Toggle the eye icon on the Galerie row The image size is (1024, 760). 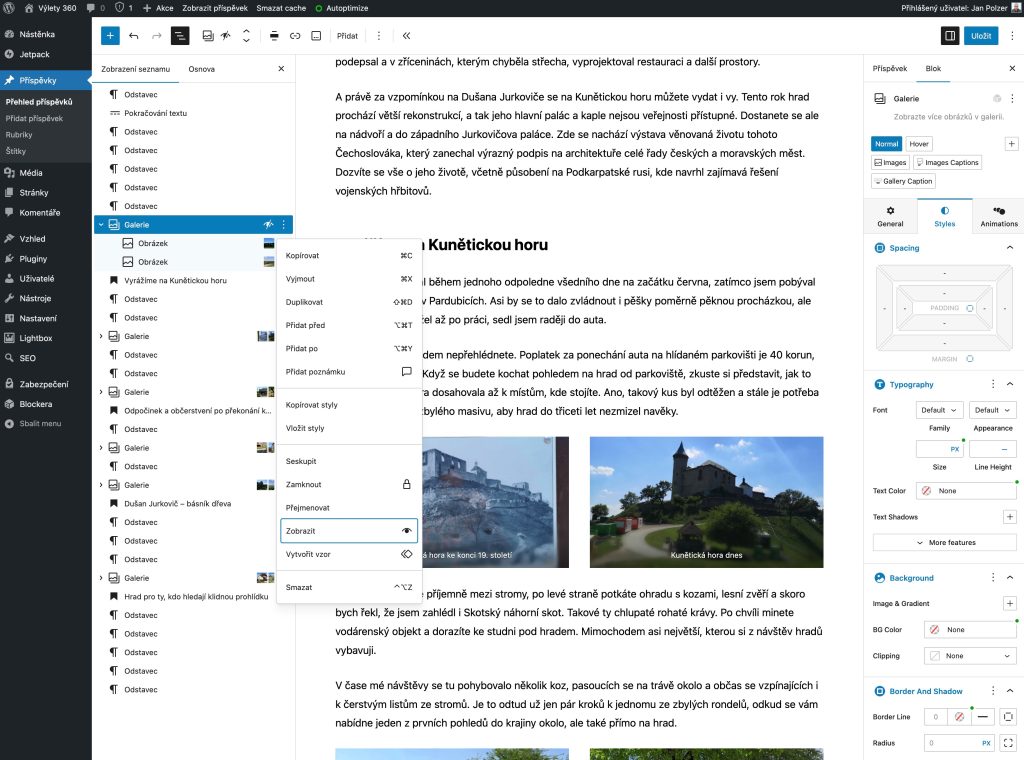tap(268, 225)
